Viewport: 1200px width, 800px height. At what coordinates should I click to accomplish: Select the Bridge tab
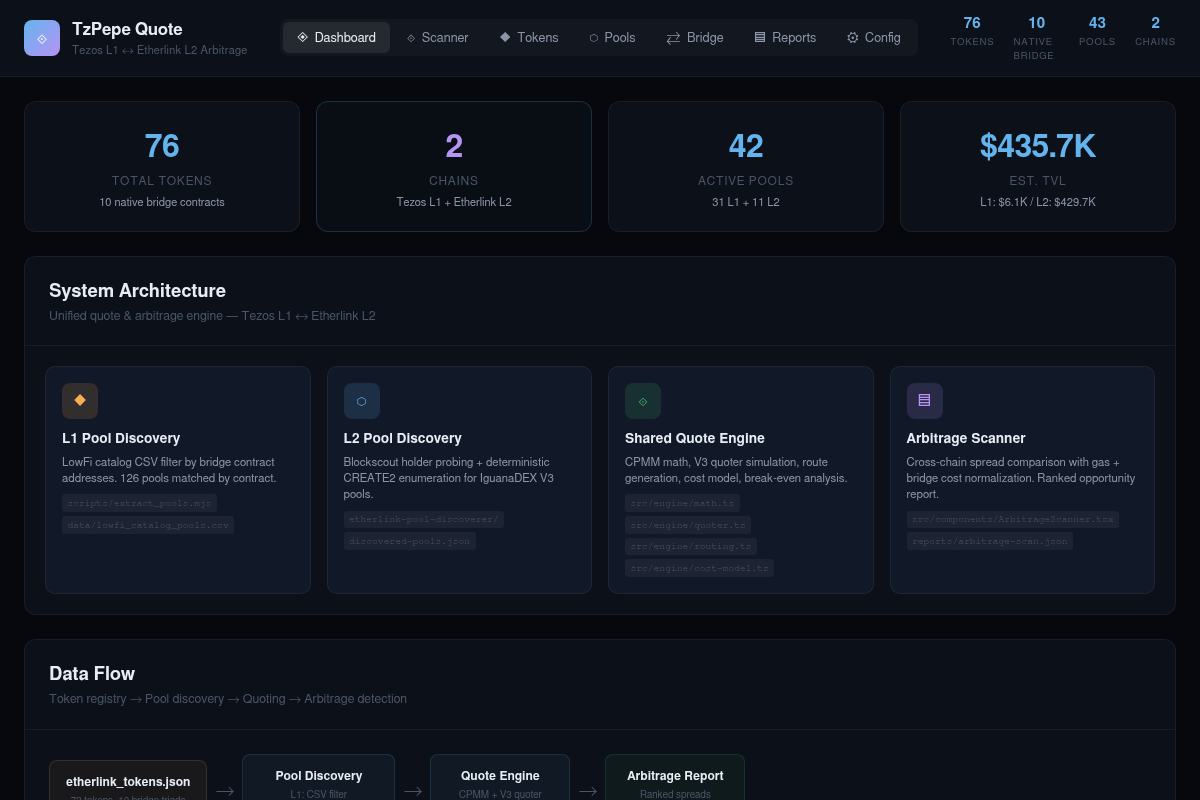(x=695, y=37)
